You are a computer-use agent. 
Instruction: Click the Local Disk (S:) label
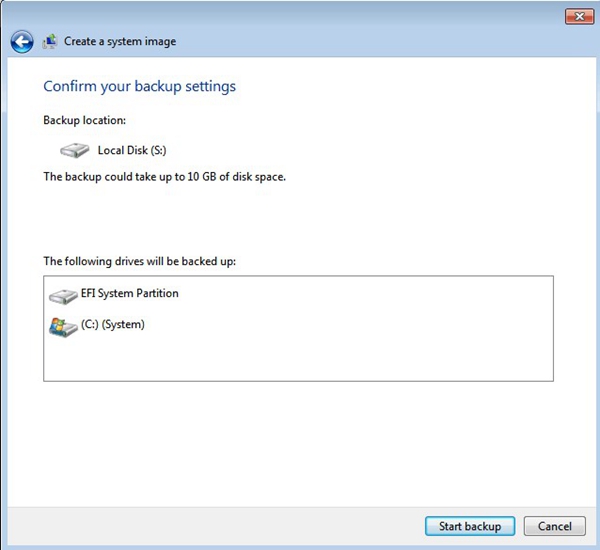click(x=132, y=150)
